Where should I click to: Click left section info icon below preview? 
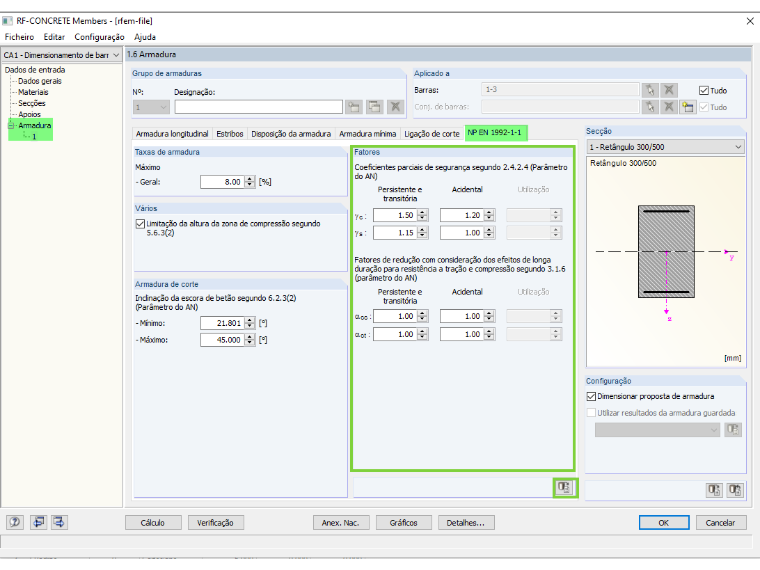tap(714, 490)
